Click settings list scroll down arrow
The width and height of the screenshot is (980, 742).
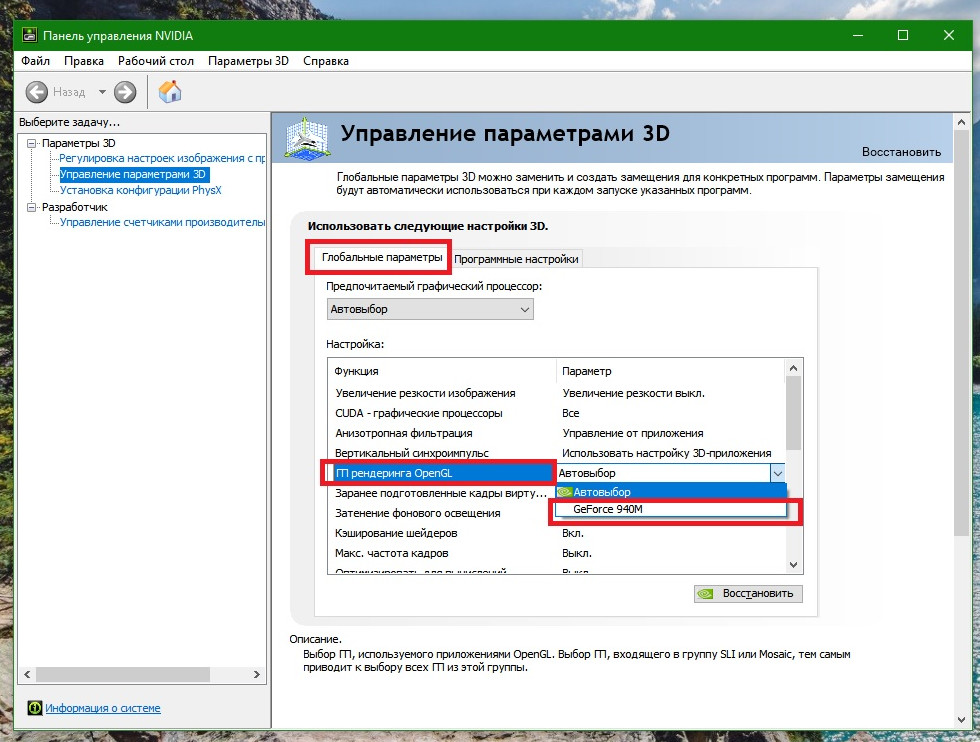(x=794, y=564)
